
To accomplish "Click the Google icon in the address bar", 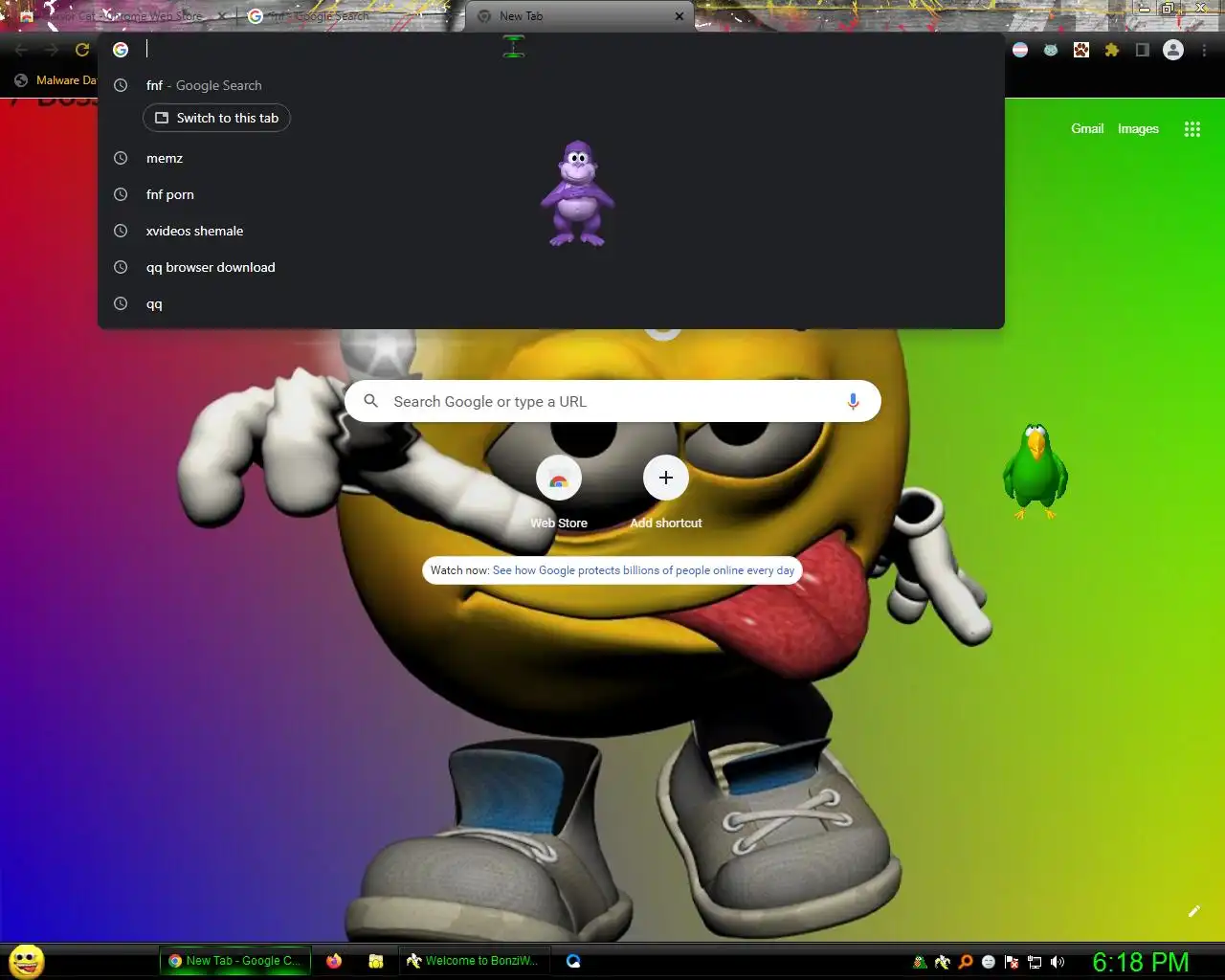I will pos(121,50).
